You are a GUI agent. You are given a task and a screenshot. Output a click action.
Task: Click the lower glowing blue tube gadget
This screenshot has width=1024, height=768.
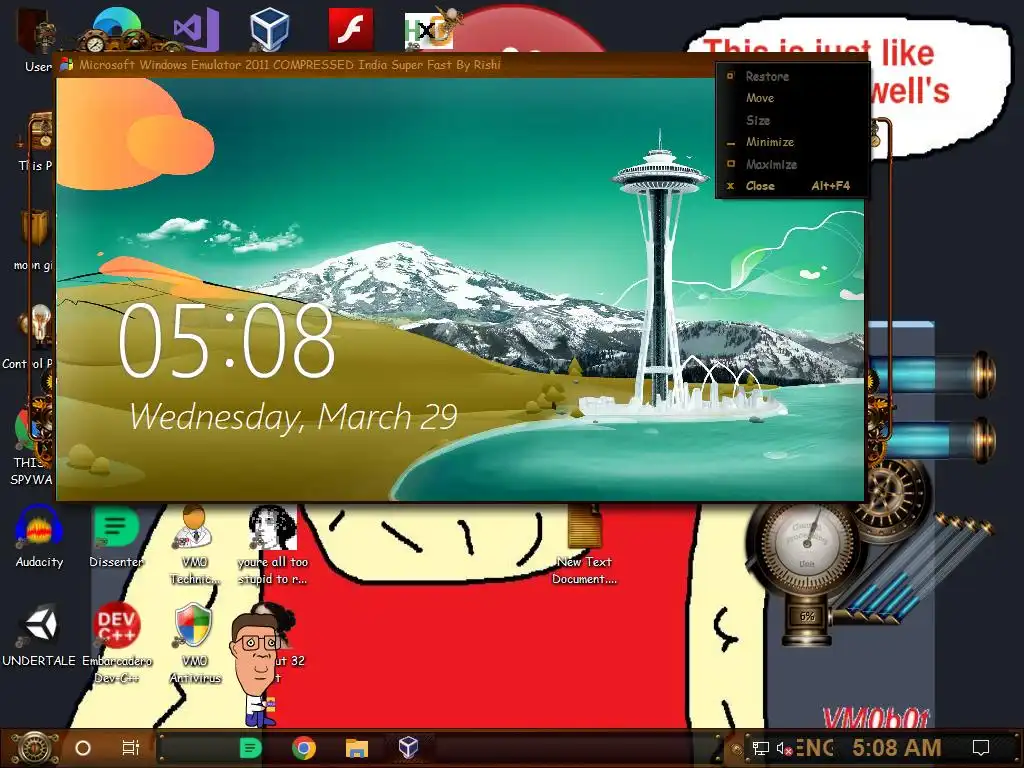tap(931, 439)
